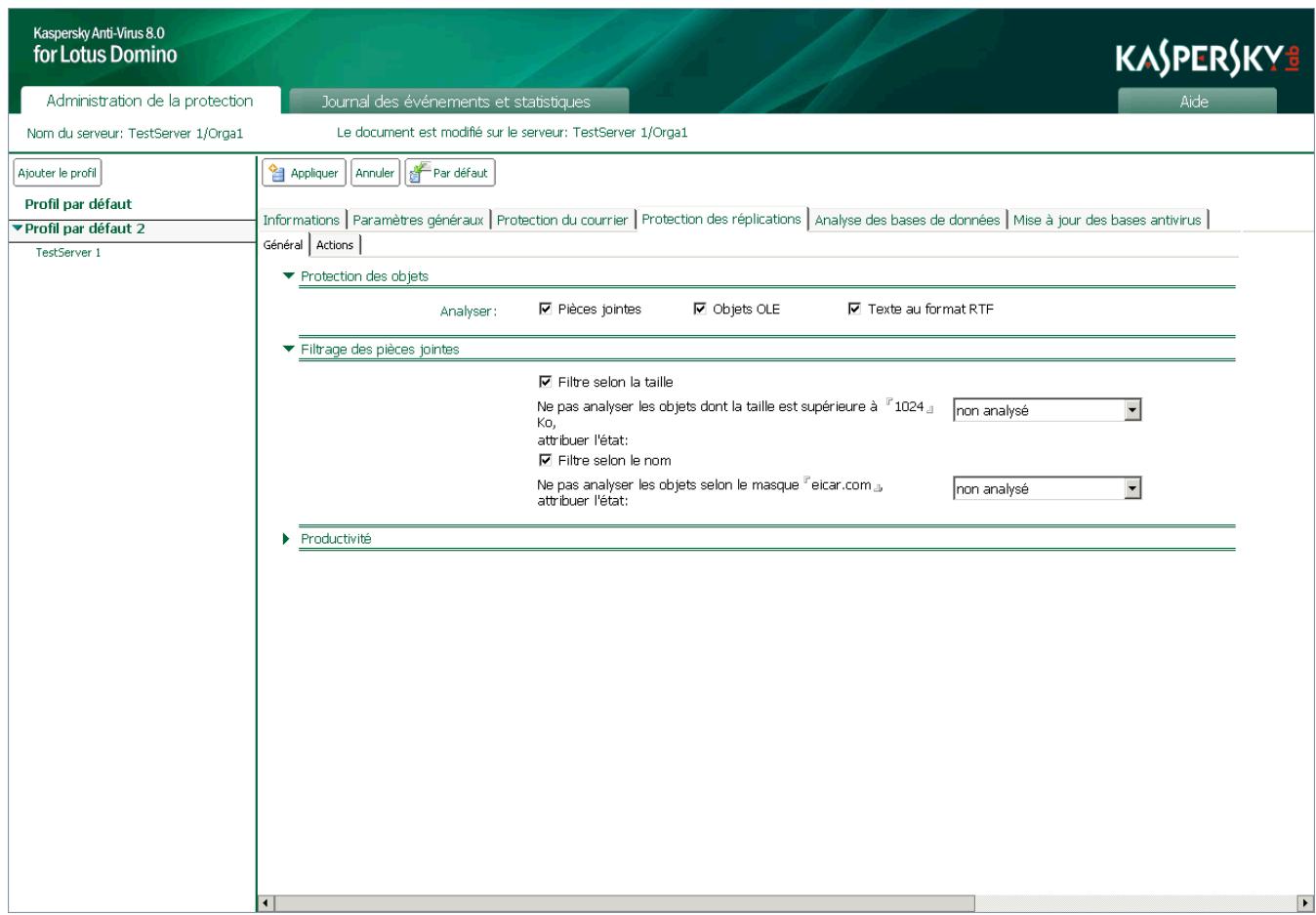Viewport: 1316px width, 915px height.
Task: Click the Annuler button
Action: (x=375, y=173)
